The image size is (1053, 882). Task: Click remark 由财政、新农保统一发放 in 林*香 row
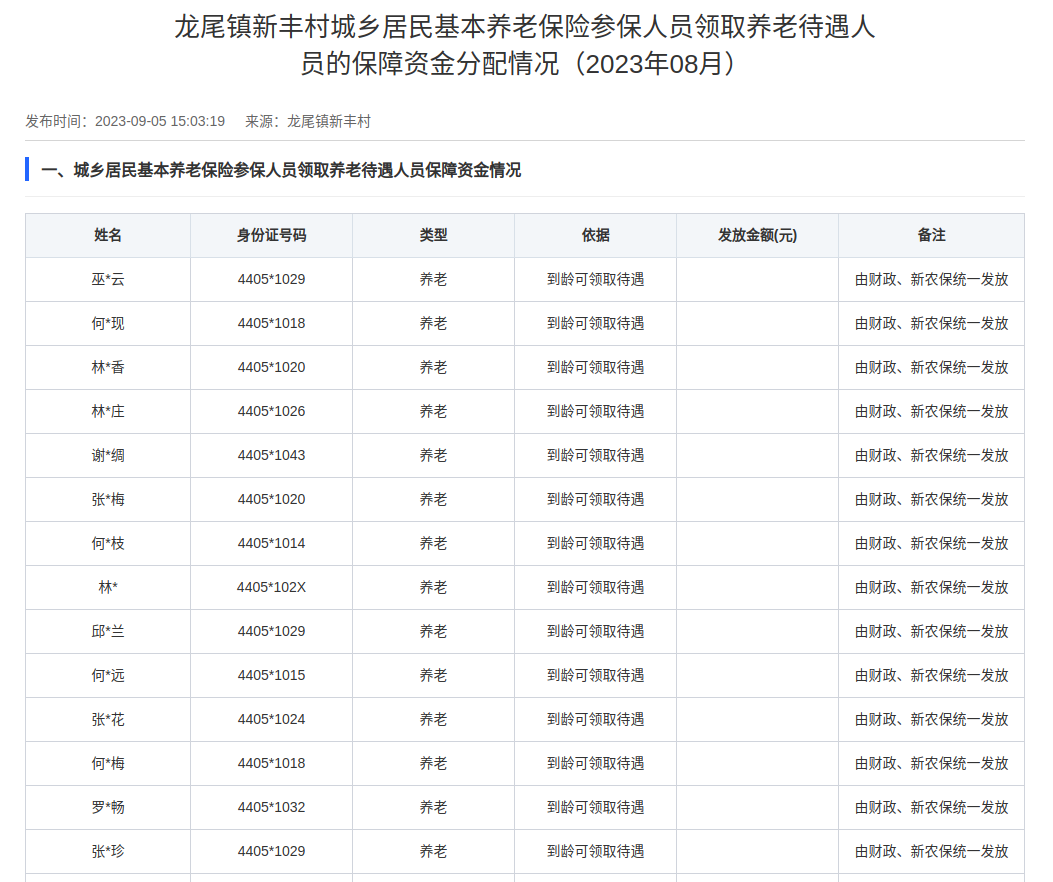[x=931, y=367]
